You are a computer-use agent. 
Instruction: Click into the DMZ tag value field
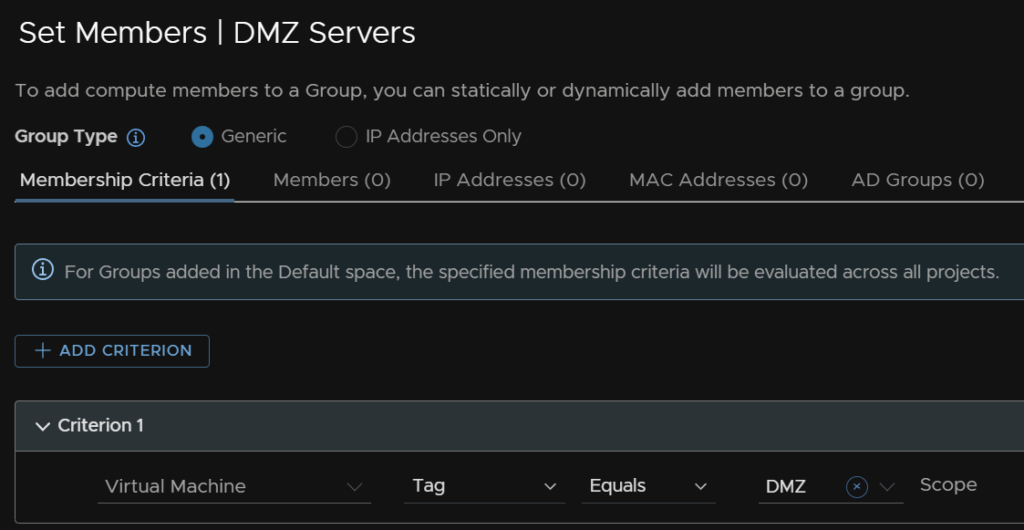click(x=795, y=486)
